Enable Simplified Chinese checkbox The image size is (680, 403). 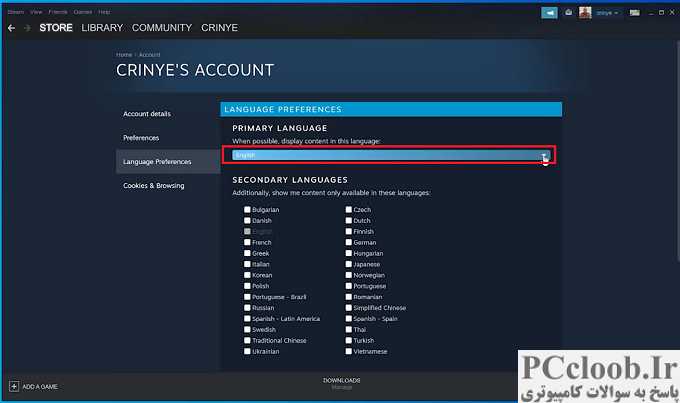(349, 308)
